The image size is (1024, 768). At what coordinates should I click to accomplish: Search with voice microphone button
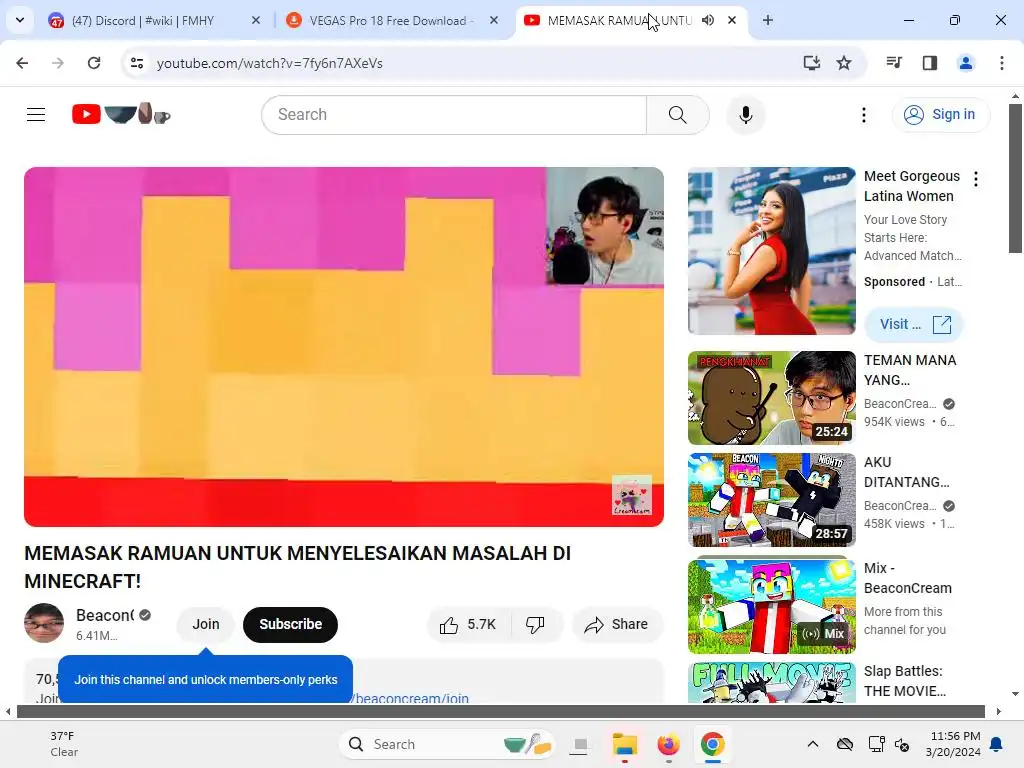(746, 114)
